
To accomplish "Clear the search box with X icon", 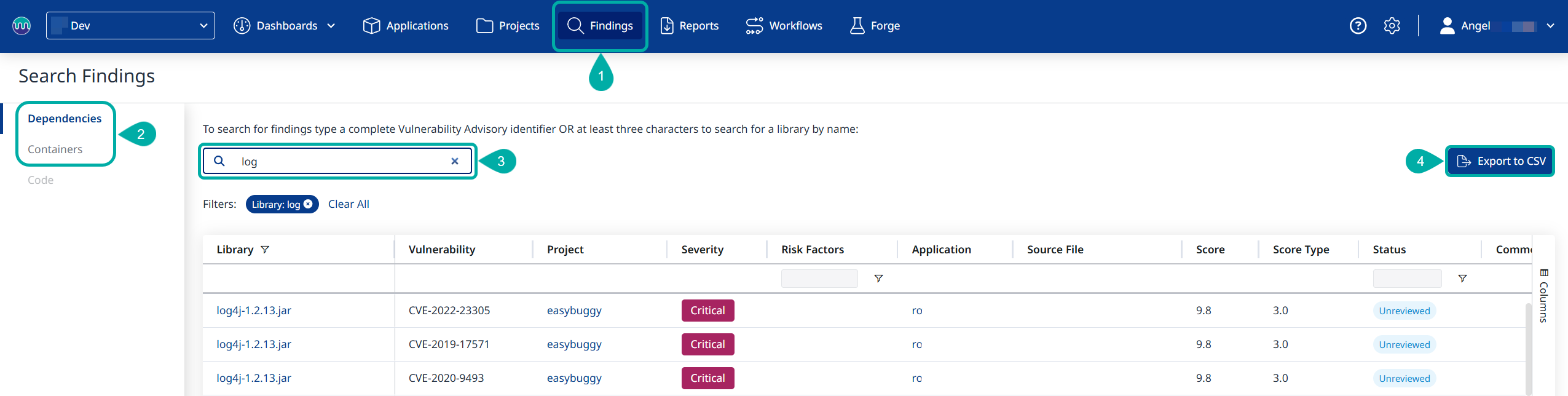I will [455, 161].
